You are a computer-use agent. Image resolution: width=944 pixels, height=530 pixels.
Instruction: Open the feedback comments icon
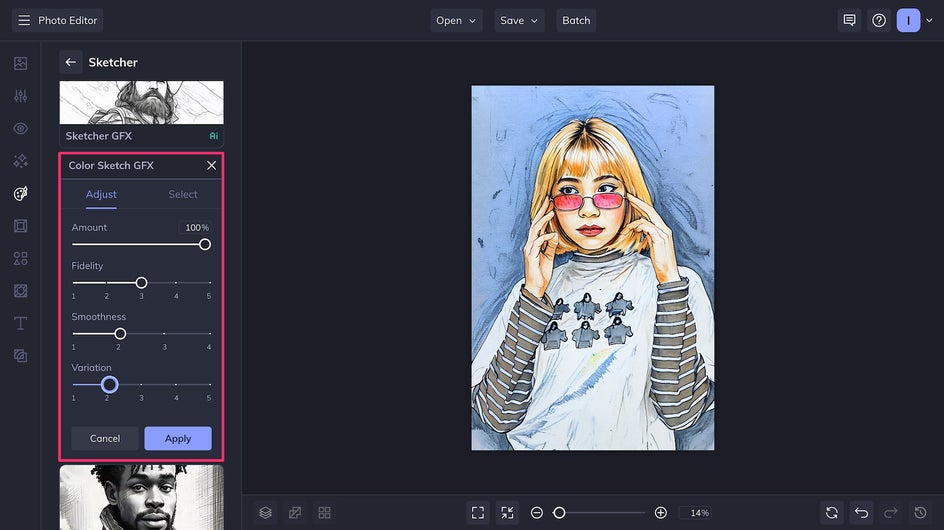(849, 20)
